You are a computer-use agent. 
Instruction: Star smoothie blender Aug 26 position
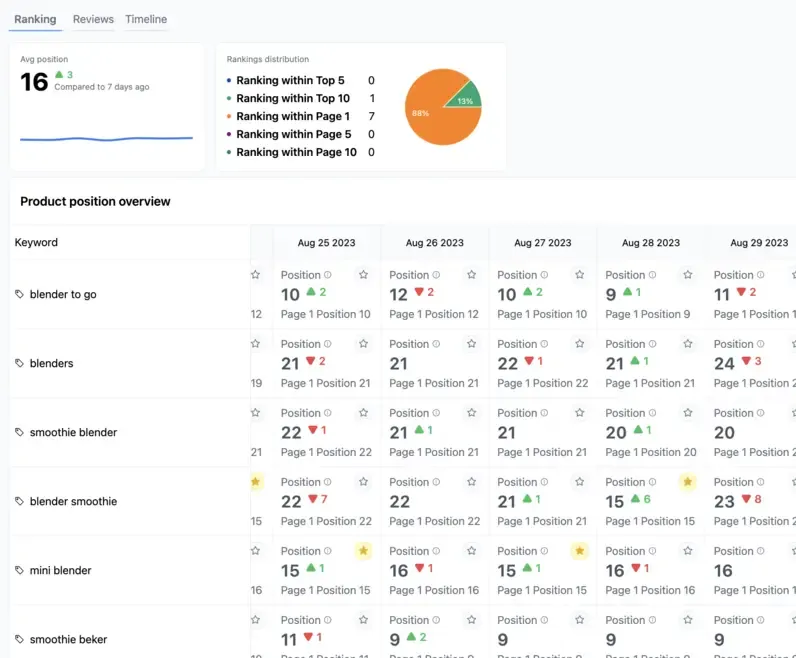click(472, 413)
